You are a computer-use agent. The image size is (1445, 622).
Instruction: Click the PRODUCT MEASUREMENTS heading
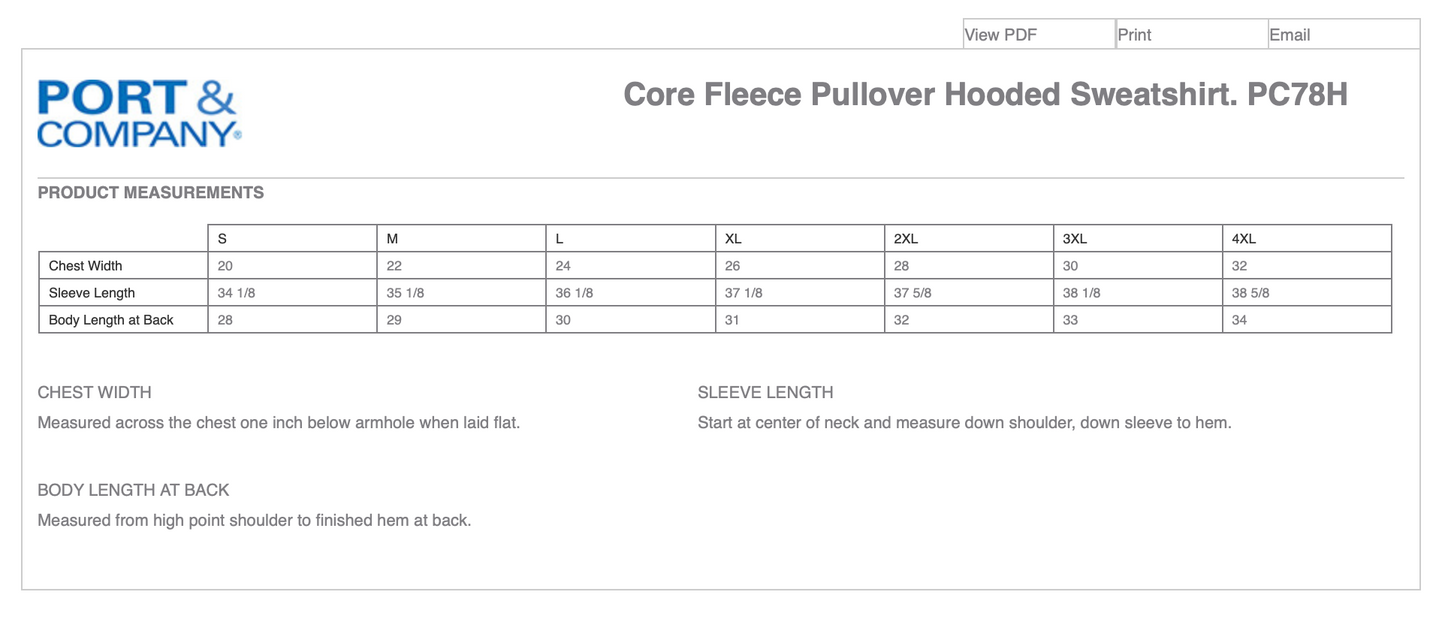pos(150,192)
